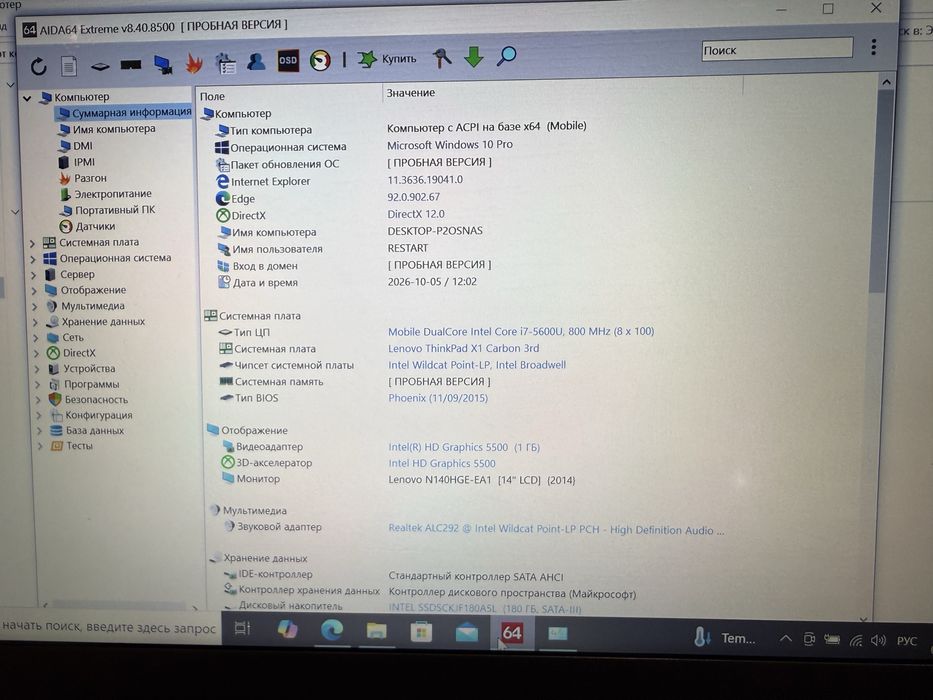933x700 pixels.
Task: Show hidden tray icons chevron
Action: click(x=785, y=639)
